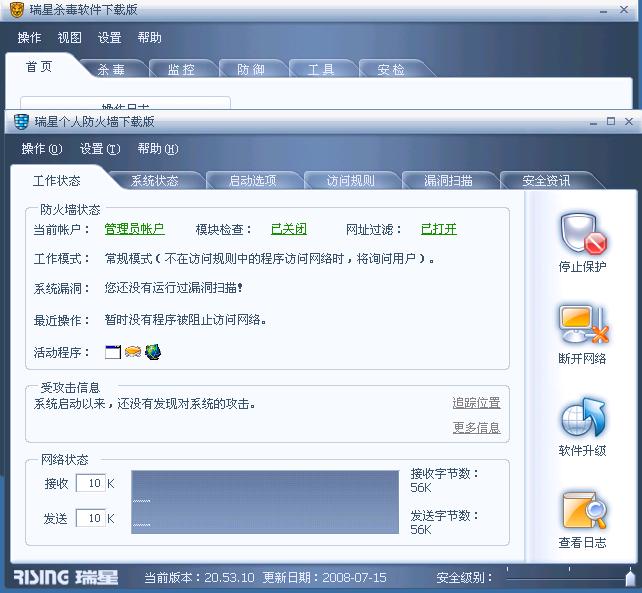Switch to antivirus 工具 tab
642x593 pixels.
click(x=321, y=69)
